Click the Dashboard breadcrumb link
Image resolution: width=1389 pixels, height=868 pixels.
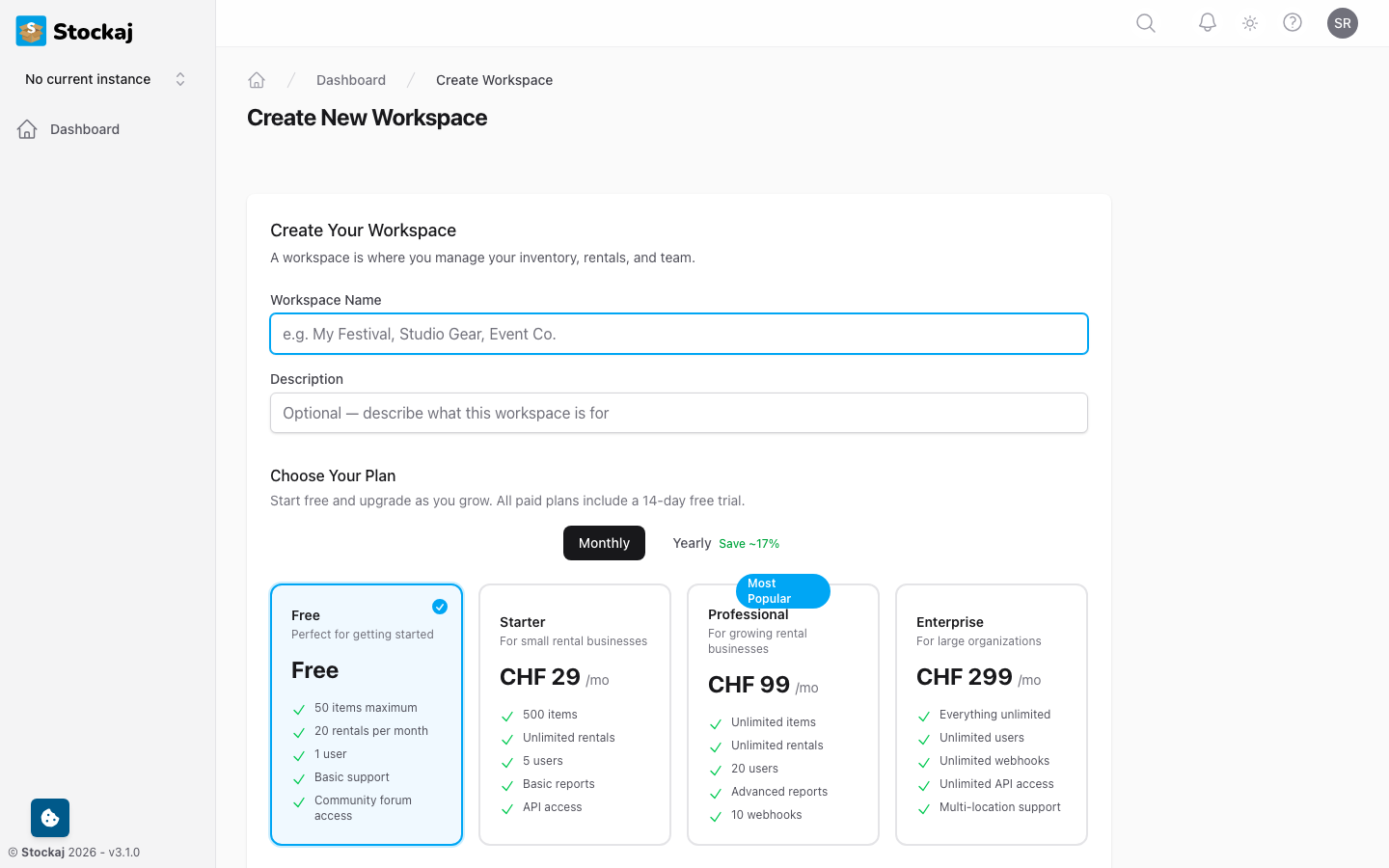coord(351,80)
